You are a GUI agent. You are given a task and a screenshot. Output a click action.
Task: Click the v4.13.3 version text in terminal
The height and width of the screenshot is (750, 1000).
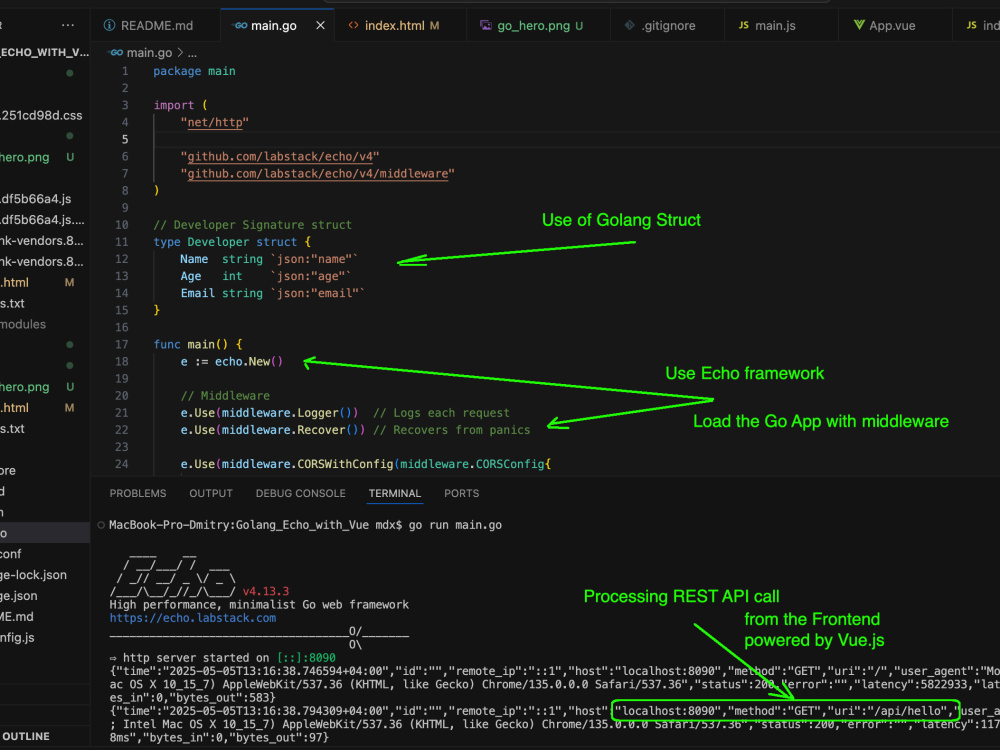pyautogui.click(x=266, y=592)
